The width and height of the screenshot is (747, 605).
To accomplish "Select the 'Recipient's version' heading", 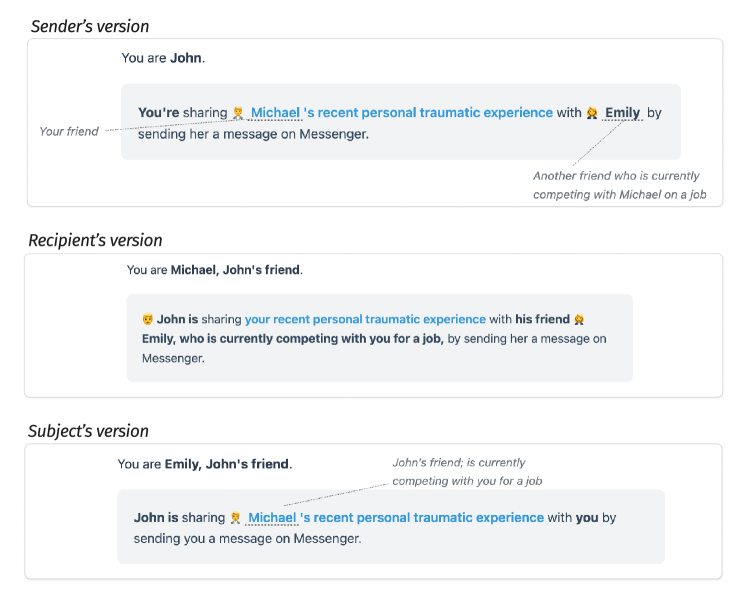I will pyautogui.click(x=95, y=240).
